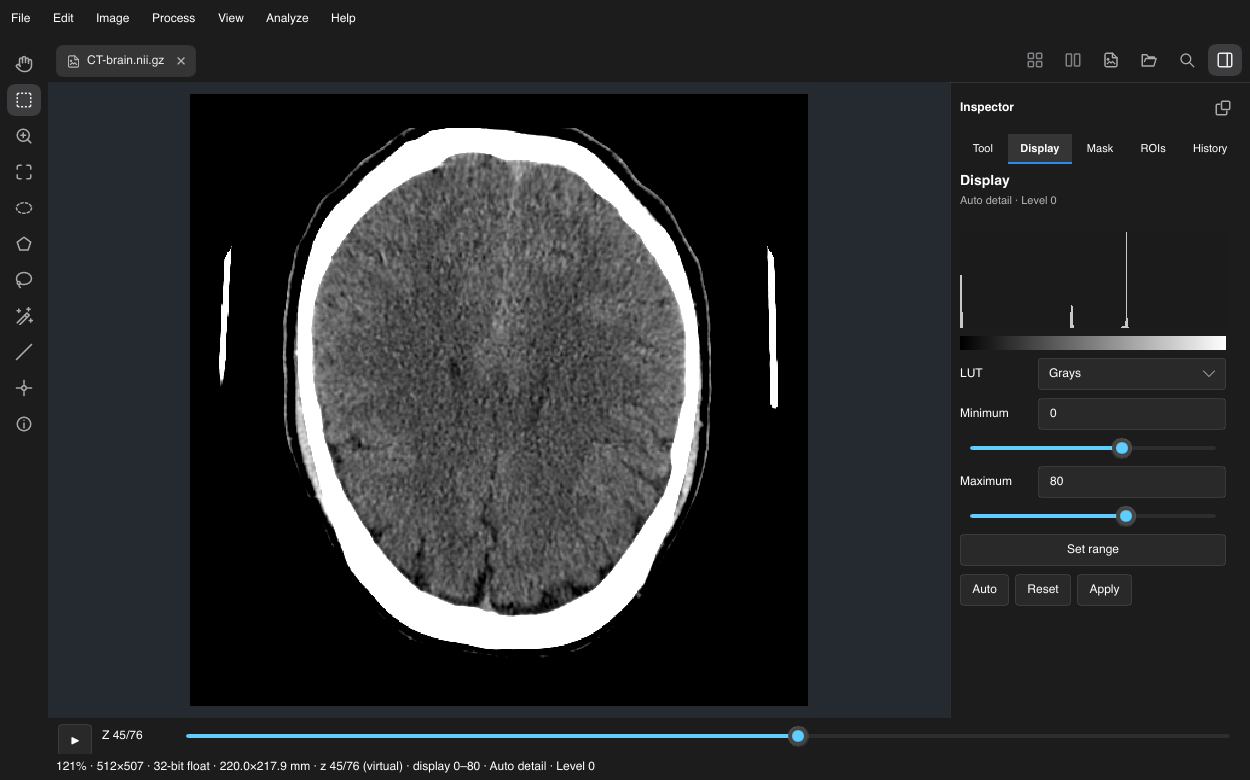Click the status bar image info text
Viewport: 1250px width, 780px height.
326,766
